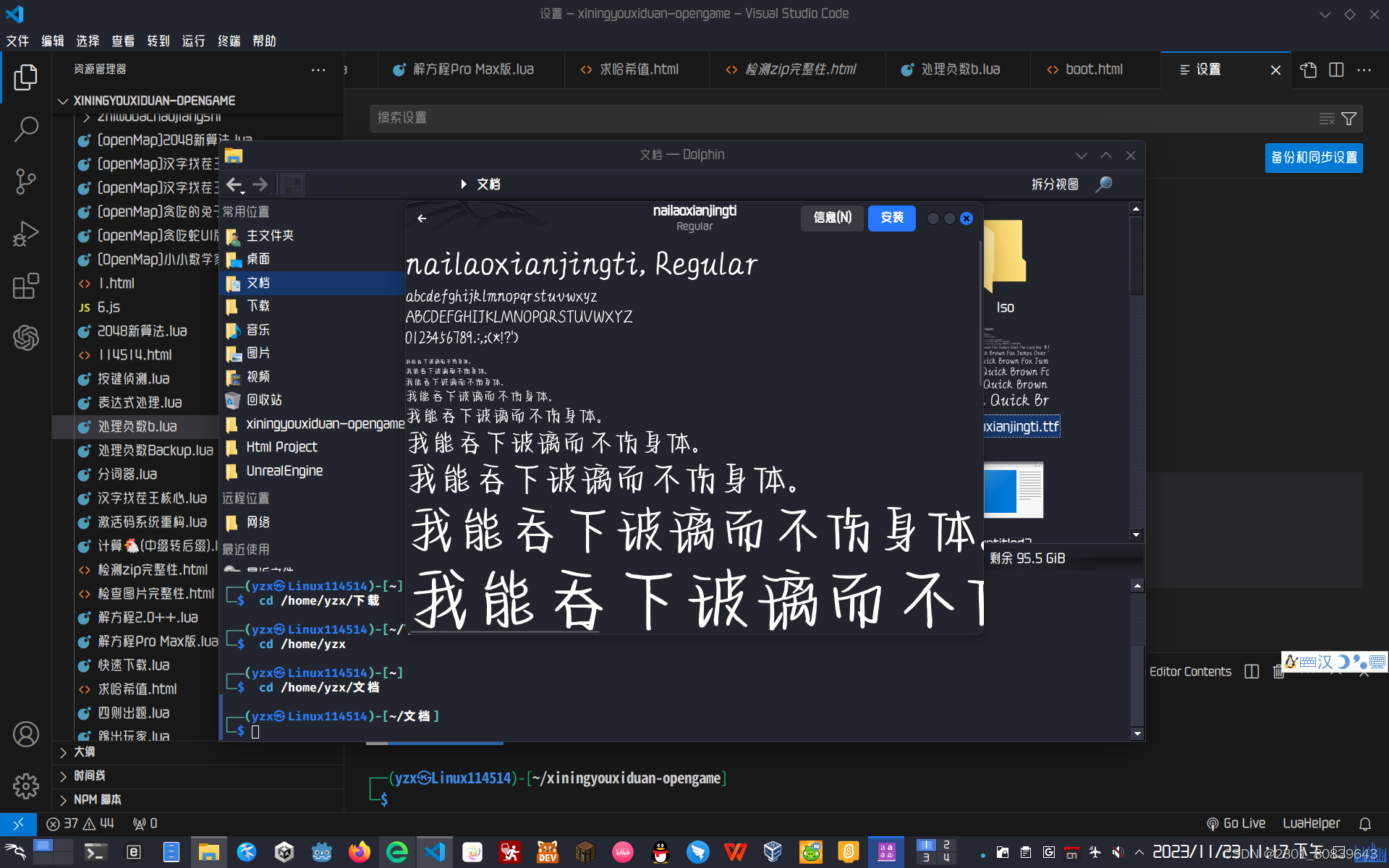Click the notifications bell in status bar
1389x868 pixels.
coord(1364,823)
